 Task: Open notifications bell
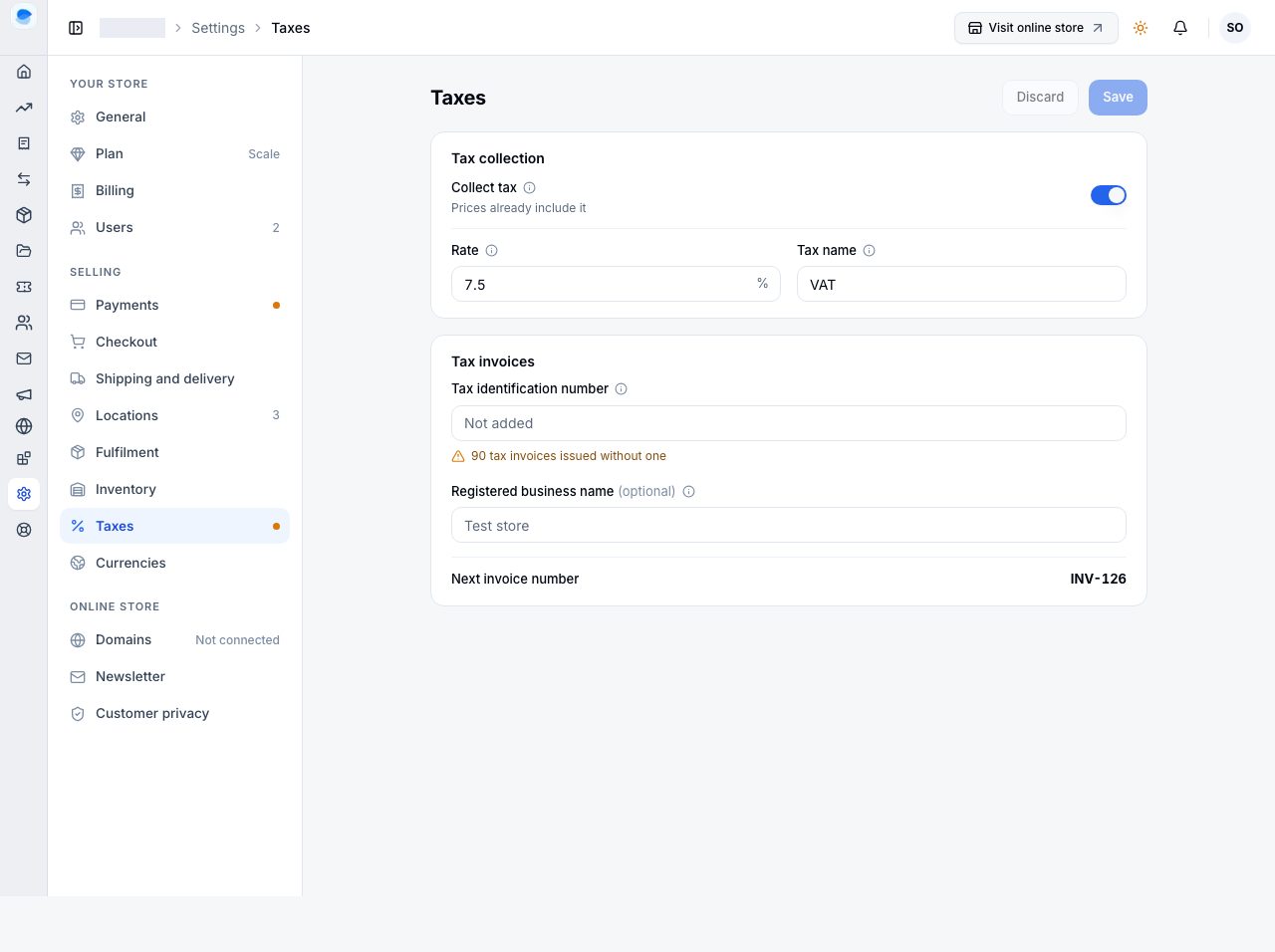tap(1180, 28)
